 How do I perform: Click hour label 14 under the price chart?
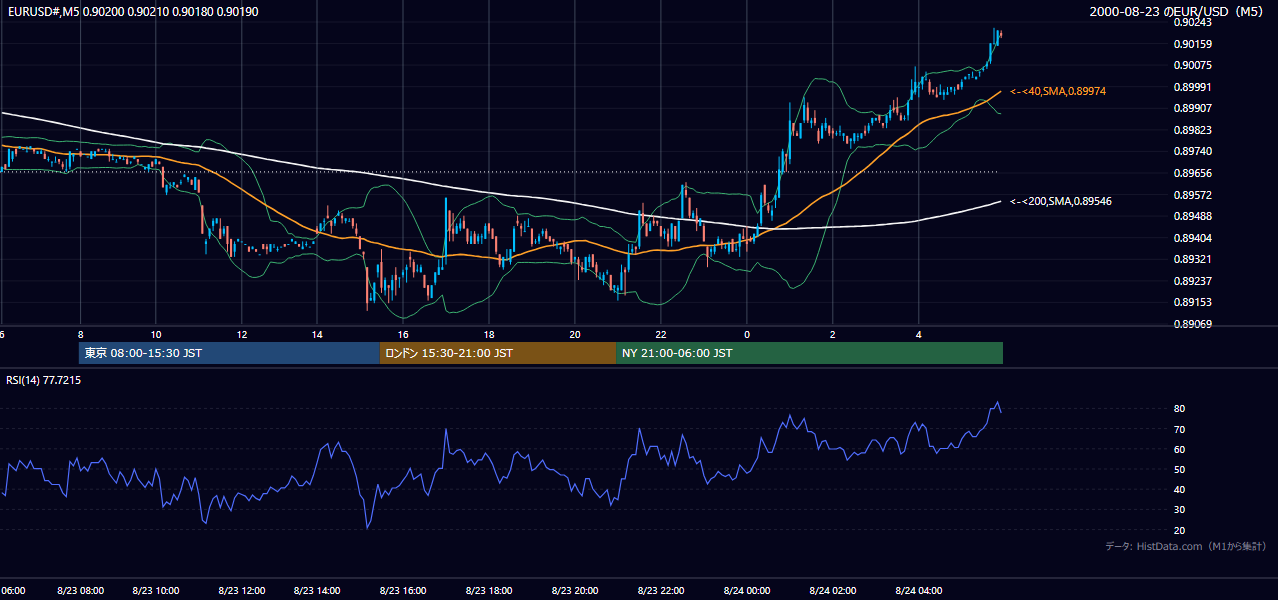click(x=317, y=334)
